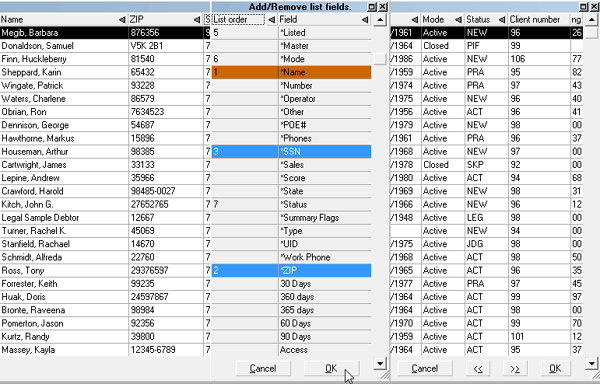Click the scrollbar thumb in the right-hand list window
This screenshot has height=384, width=600.
[592, 33]
